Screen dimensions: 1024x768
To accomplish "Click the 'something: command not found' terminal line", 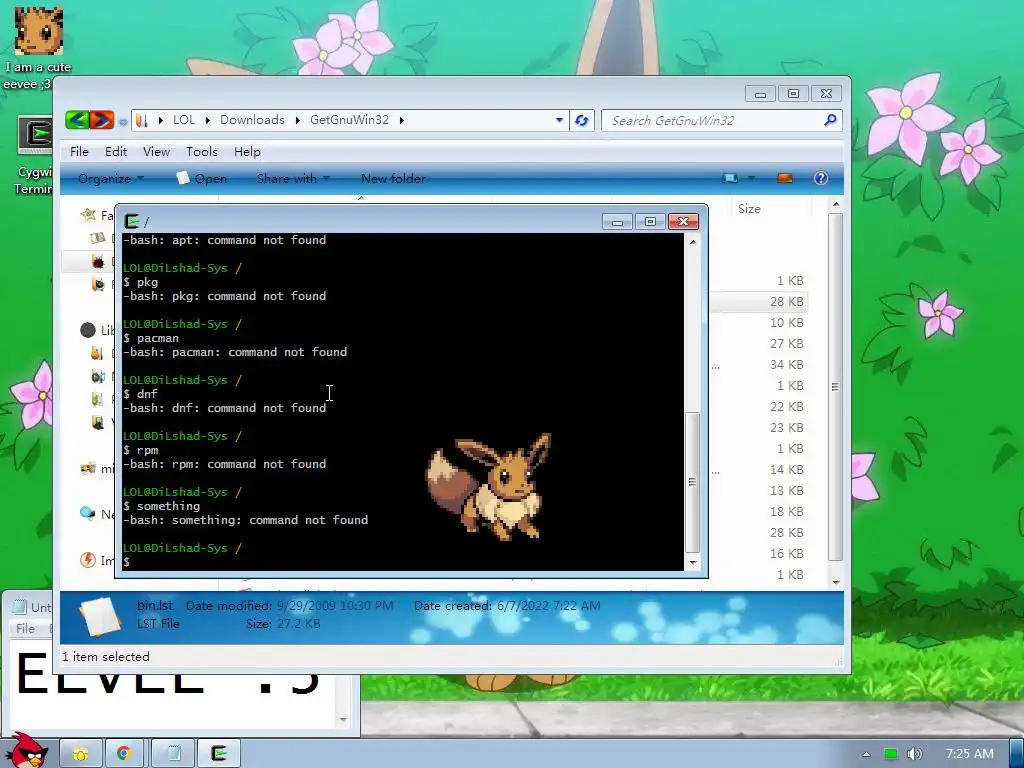I will [x=246, y=520].
